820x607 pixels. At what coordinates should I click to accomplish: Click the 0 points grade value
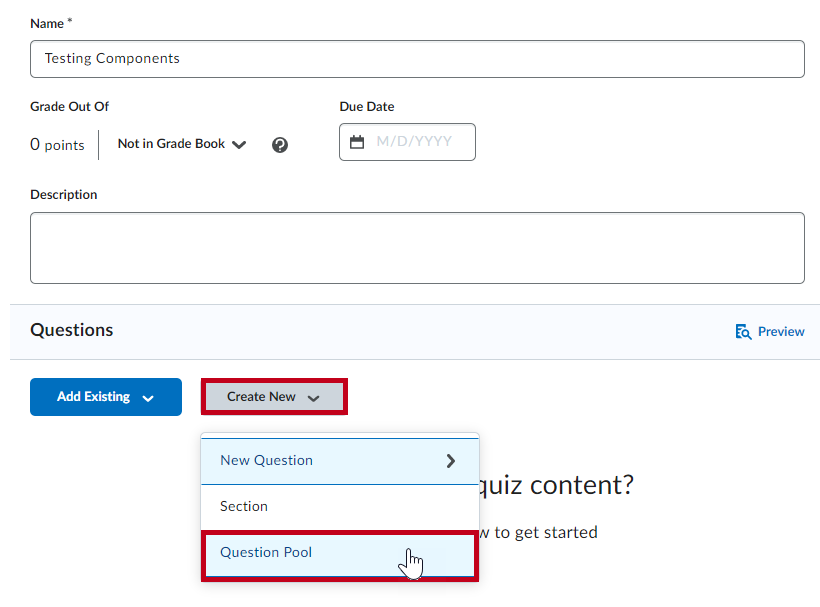[x=57, y=145]
